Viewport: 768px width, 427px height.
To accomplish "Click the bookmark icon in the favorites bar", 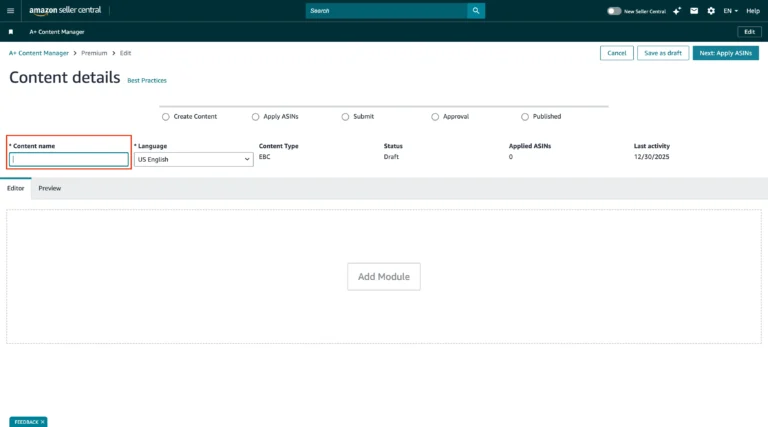I will pyautogui.click(x=11, y=32).
